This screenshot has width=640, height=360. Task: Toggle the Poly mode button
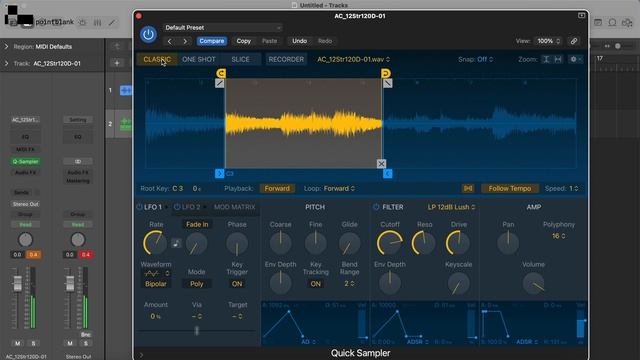[197, 284]
